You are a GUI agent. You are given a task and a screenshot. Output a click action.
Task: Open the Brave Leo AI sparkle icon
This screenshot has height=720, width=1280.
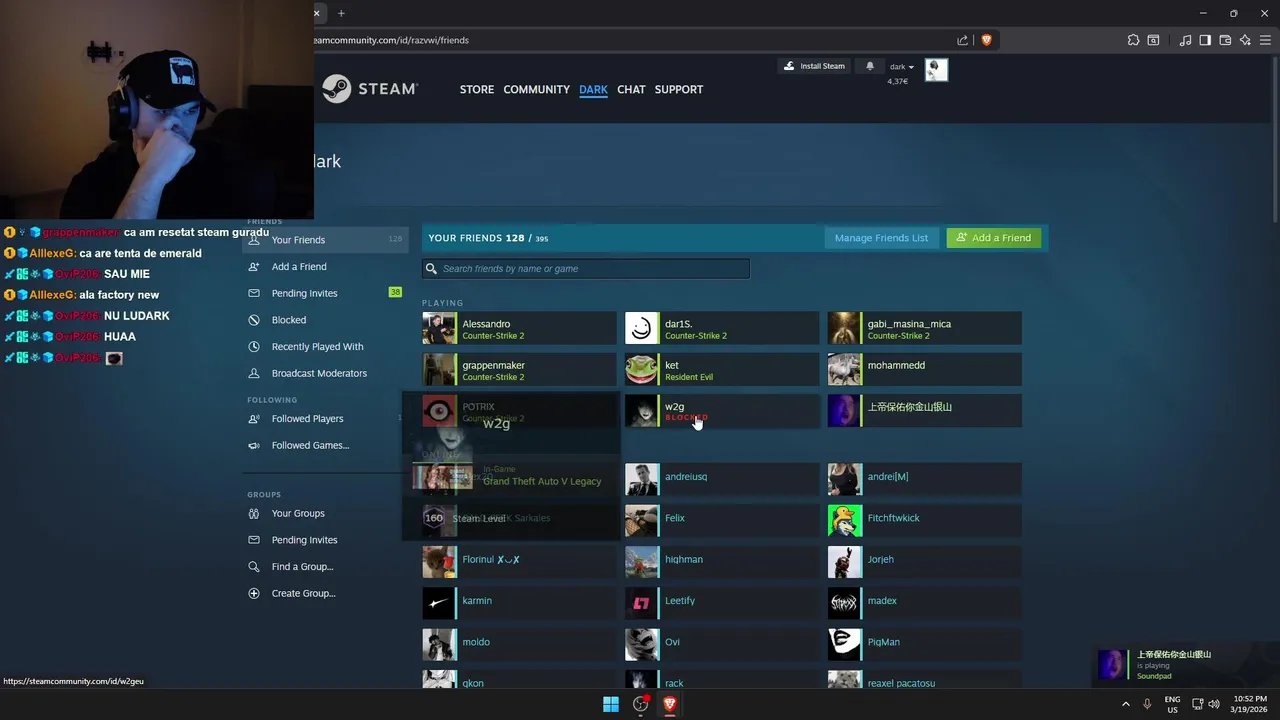[1245, 40]
